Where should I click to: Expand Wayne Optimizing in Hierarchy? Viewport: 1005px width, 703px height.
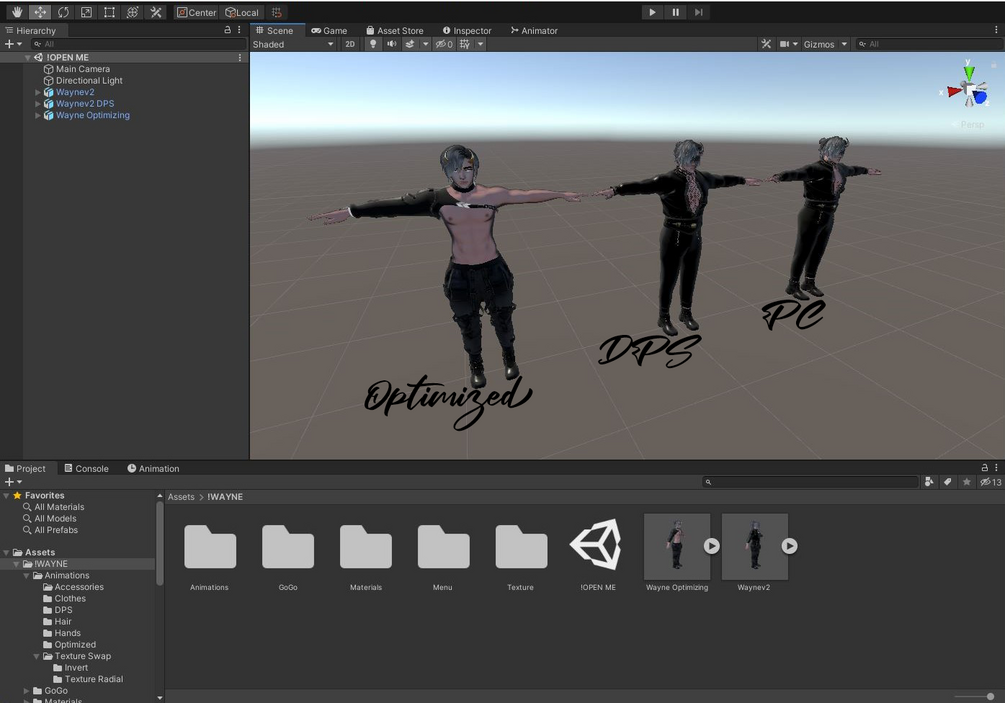click(38, 115)
